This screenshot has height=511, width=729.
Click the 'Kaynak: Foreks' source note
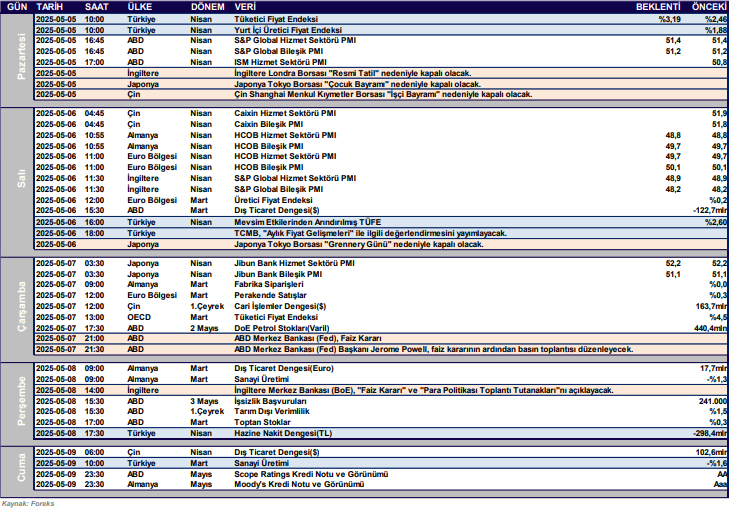[28, 504]
